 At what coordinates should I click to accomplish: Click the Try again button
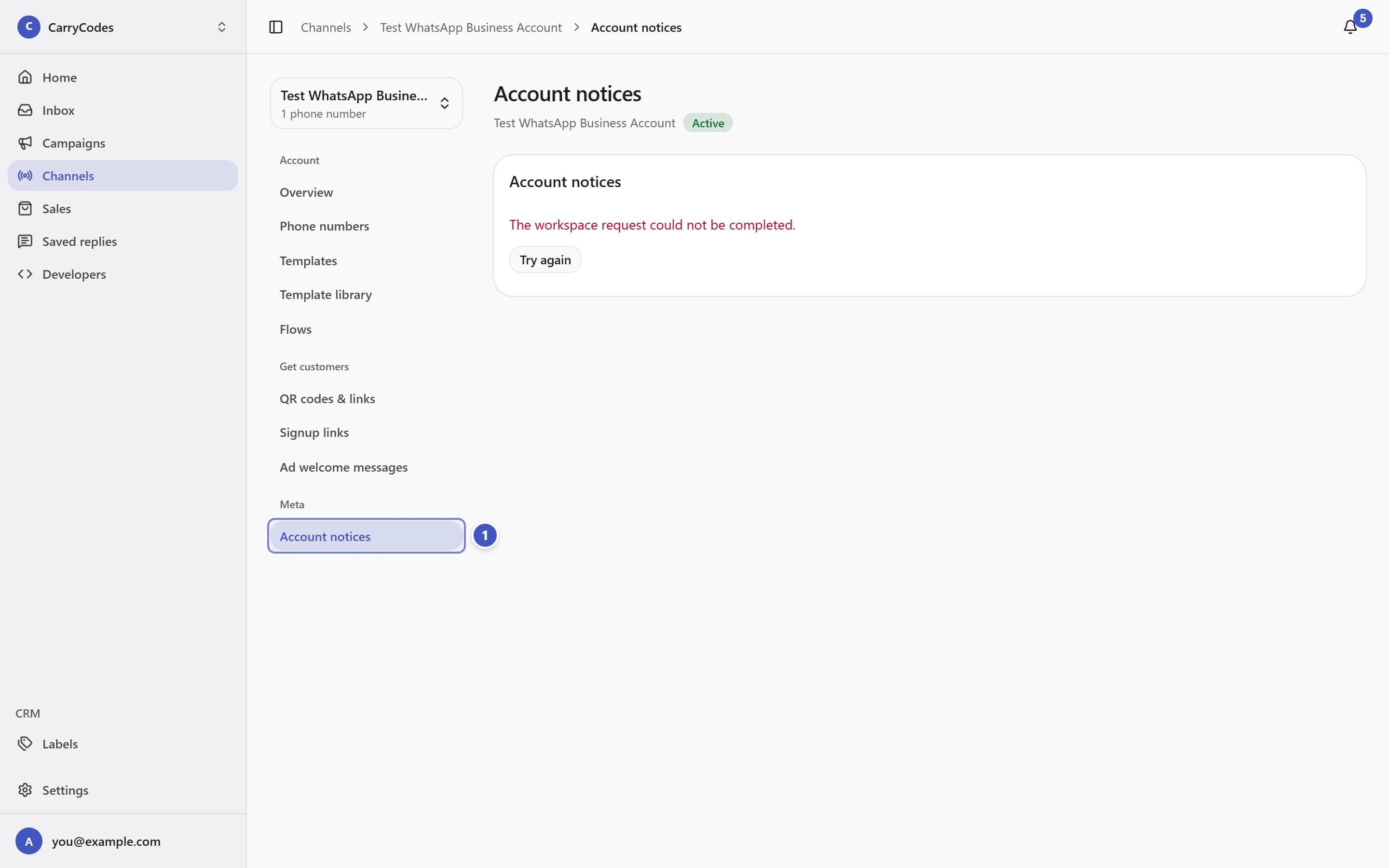(545, 260)
